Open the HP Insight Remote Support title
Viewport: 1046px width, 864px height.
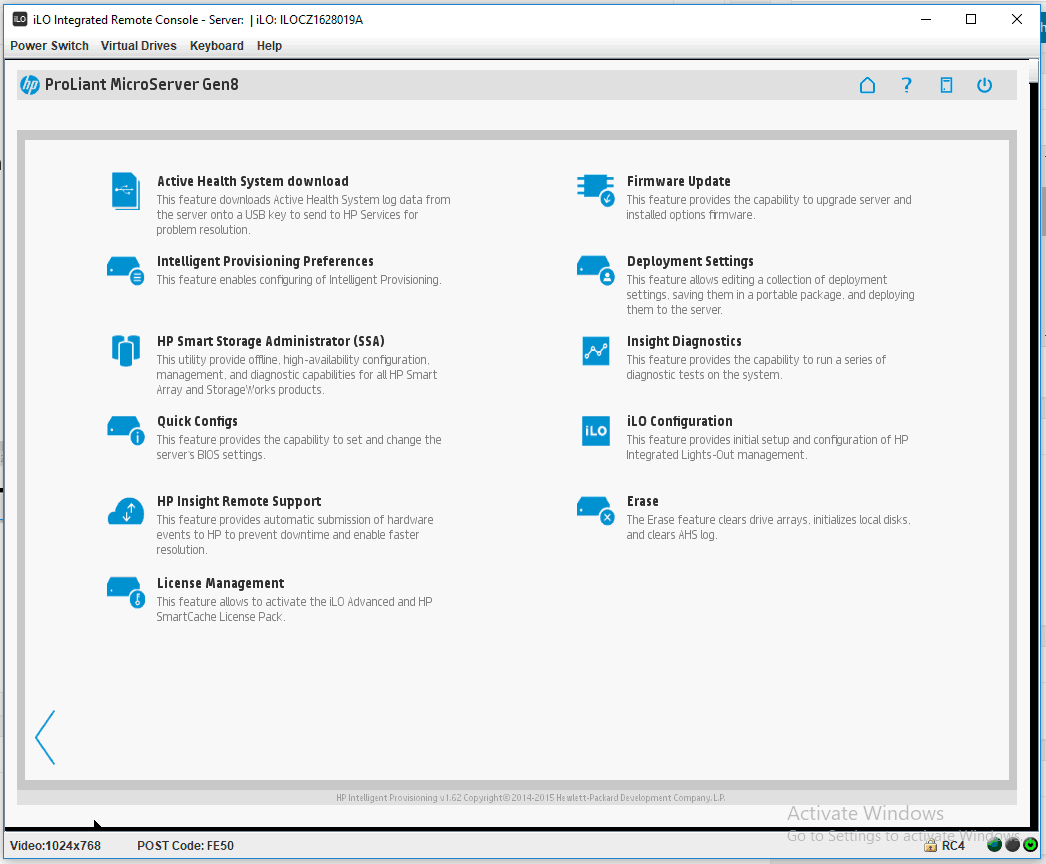pyautogui.click(x=239, y=501)
